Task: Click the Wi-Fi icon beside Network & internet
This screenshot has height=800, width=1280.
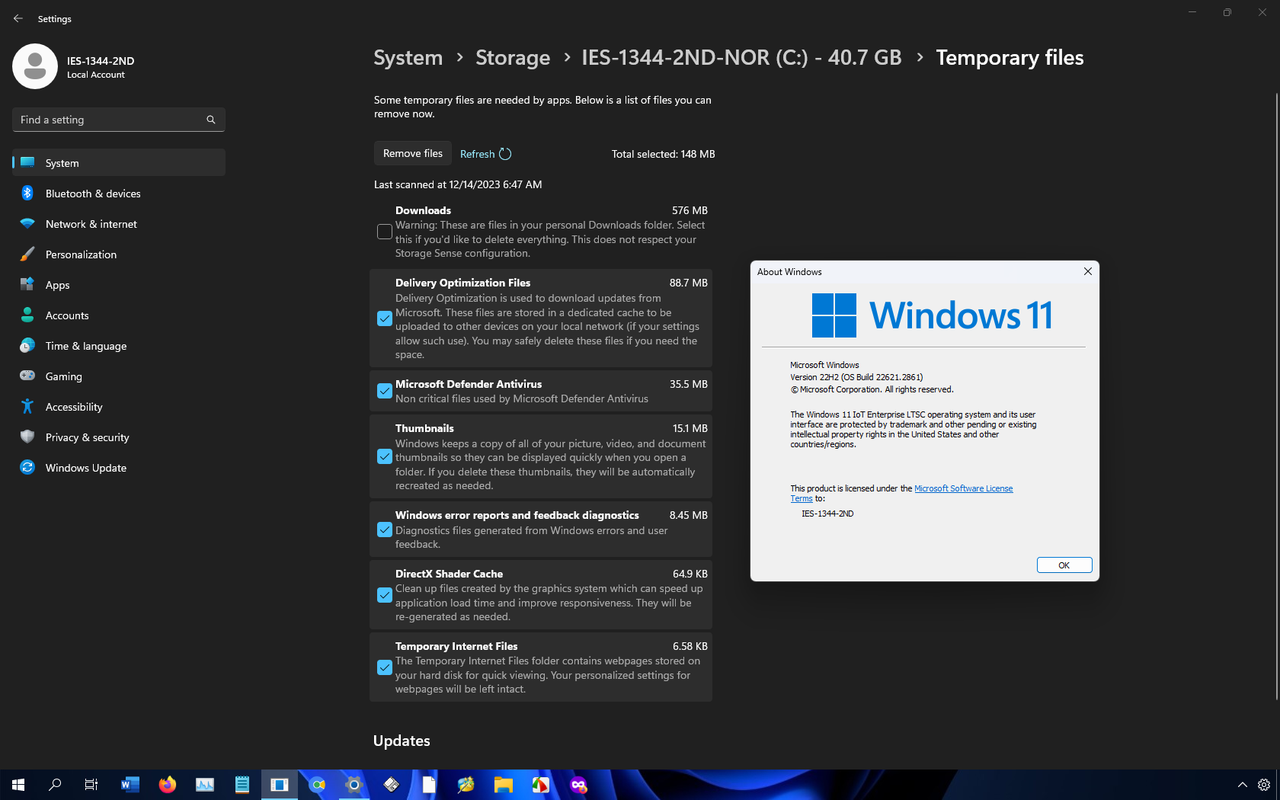Action: [x=27, y=224]
